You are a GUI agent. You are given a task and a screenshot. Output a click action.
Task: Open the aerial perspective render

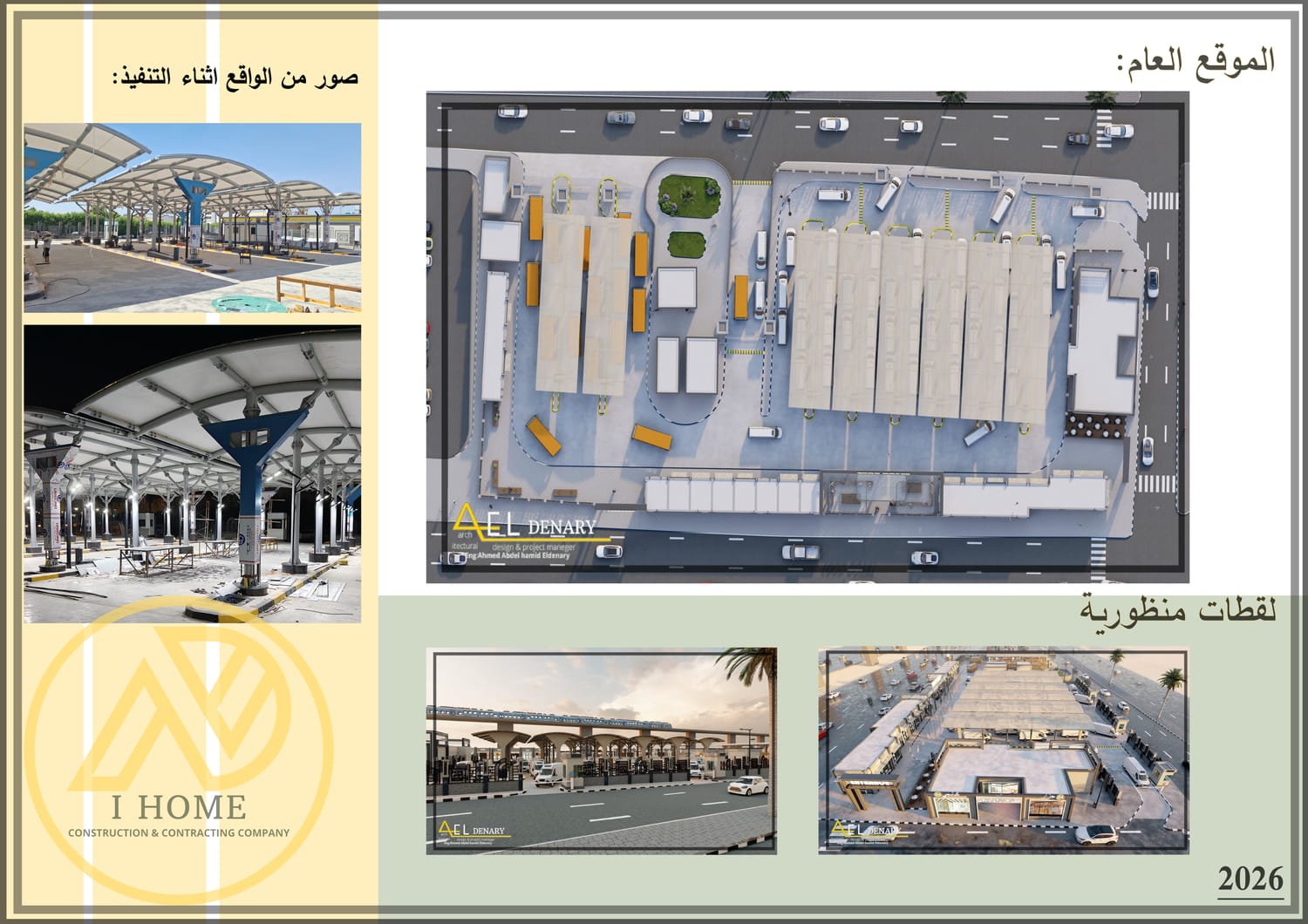(1004, 751)
